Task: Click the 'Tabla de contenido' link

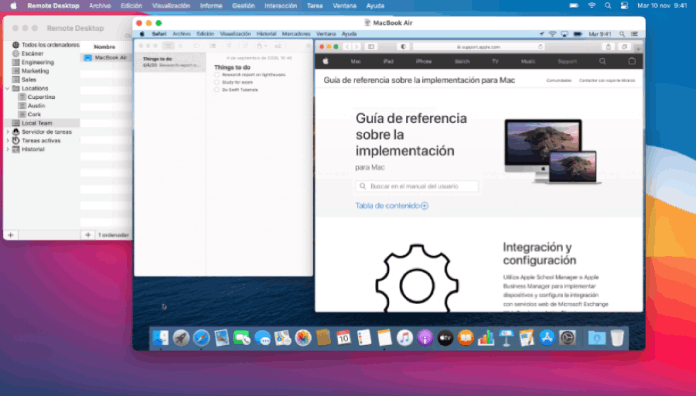Action: pos(388,206)
